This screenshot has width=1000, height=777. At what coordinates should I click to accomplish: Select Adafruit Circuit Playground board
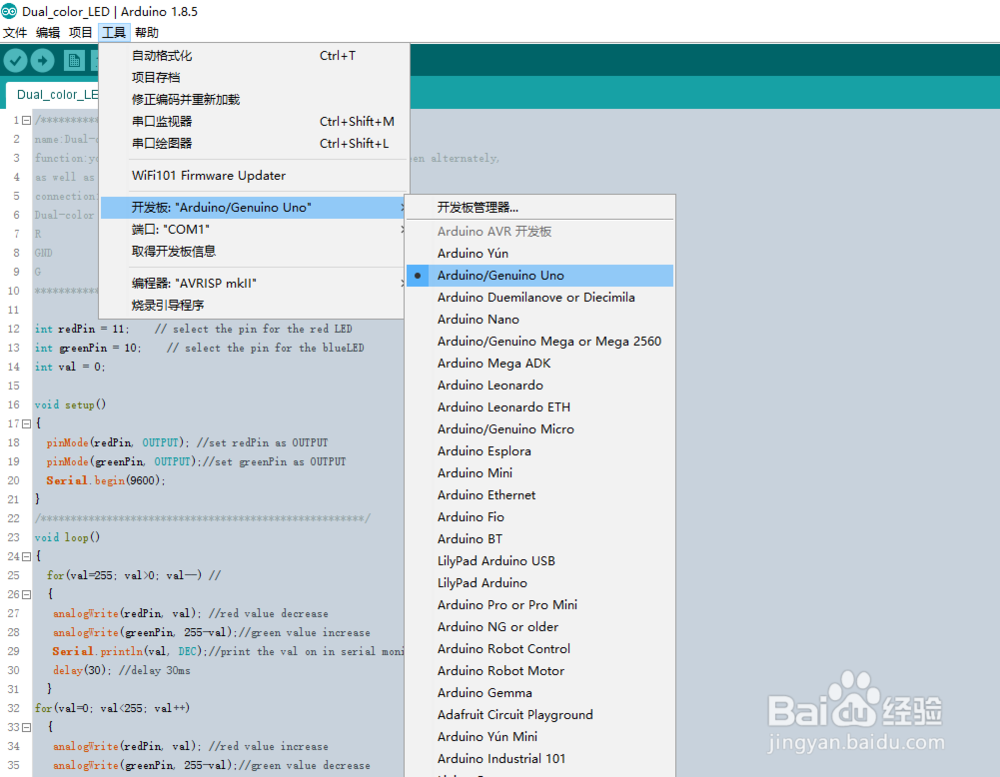click(540, 714)
